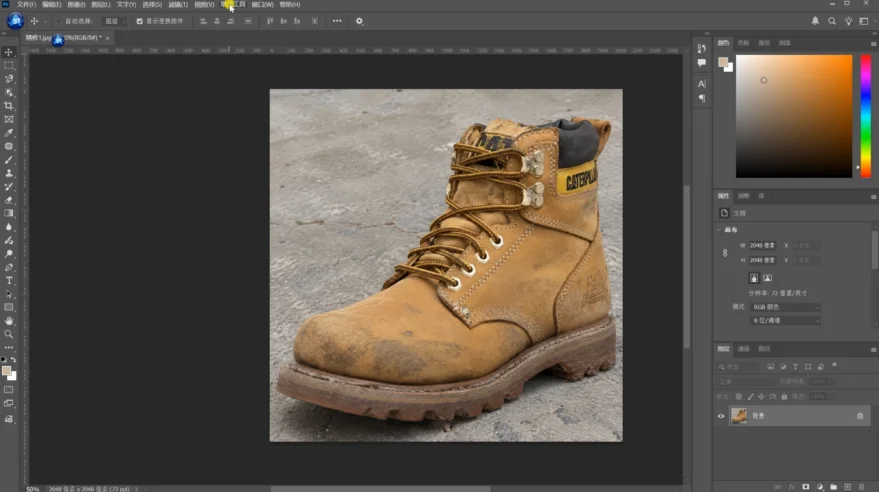879x493 pixels.
Task: Hide the 背景 layer with eye icon
Action: (x=721, y=416)
